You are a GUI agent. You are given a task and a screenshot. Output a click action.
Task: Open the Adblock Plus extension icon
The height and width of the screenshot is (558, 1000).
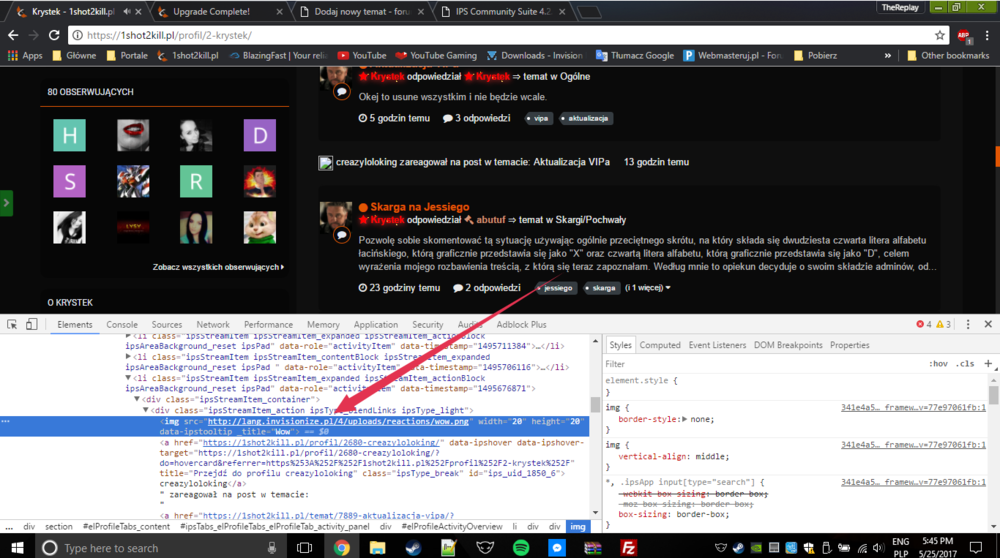click(x=964, y=35)
